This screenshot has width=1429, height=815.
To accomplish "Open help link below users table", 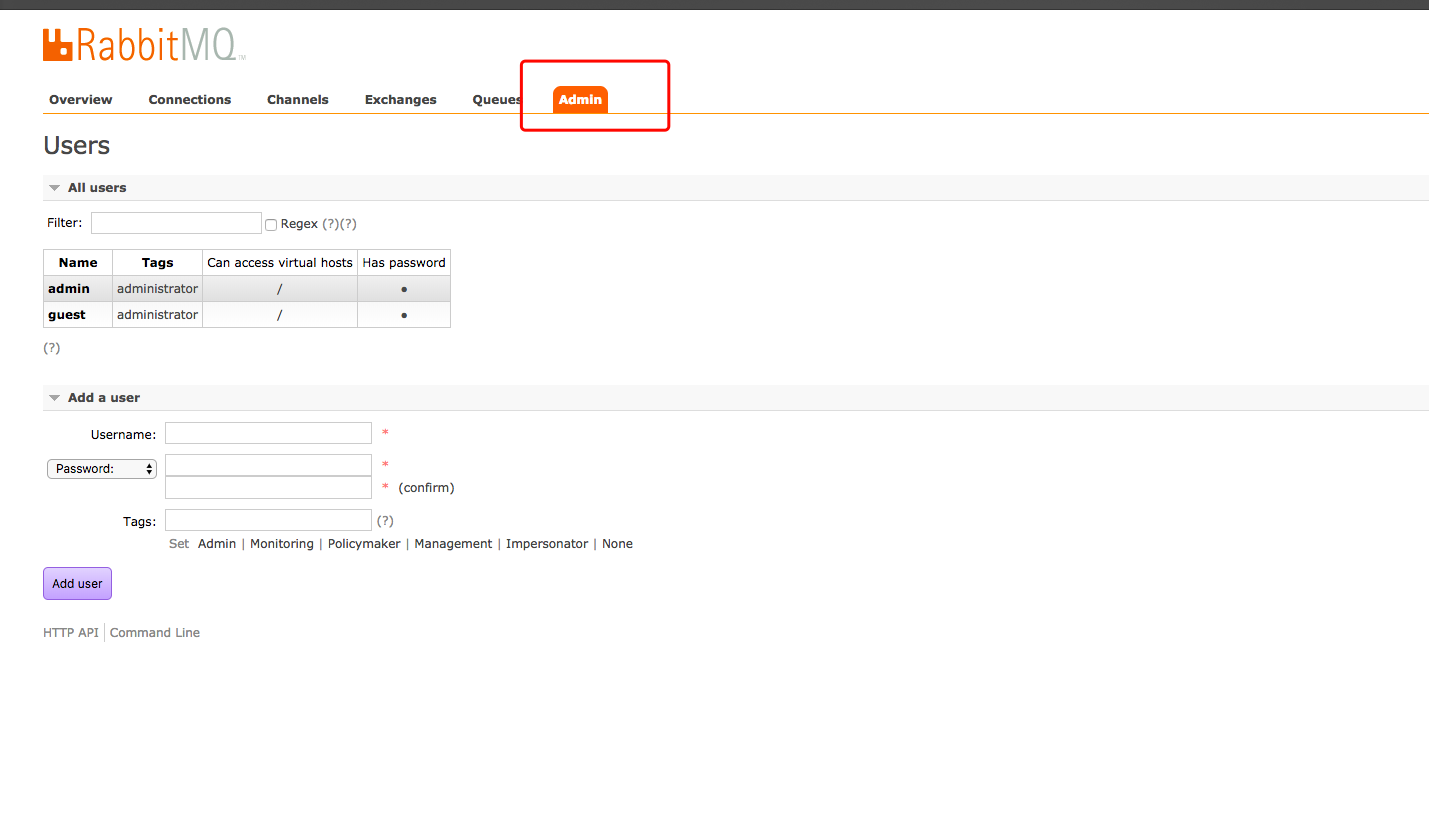I will [52, 348].
